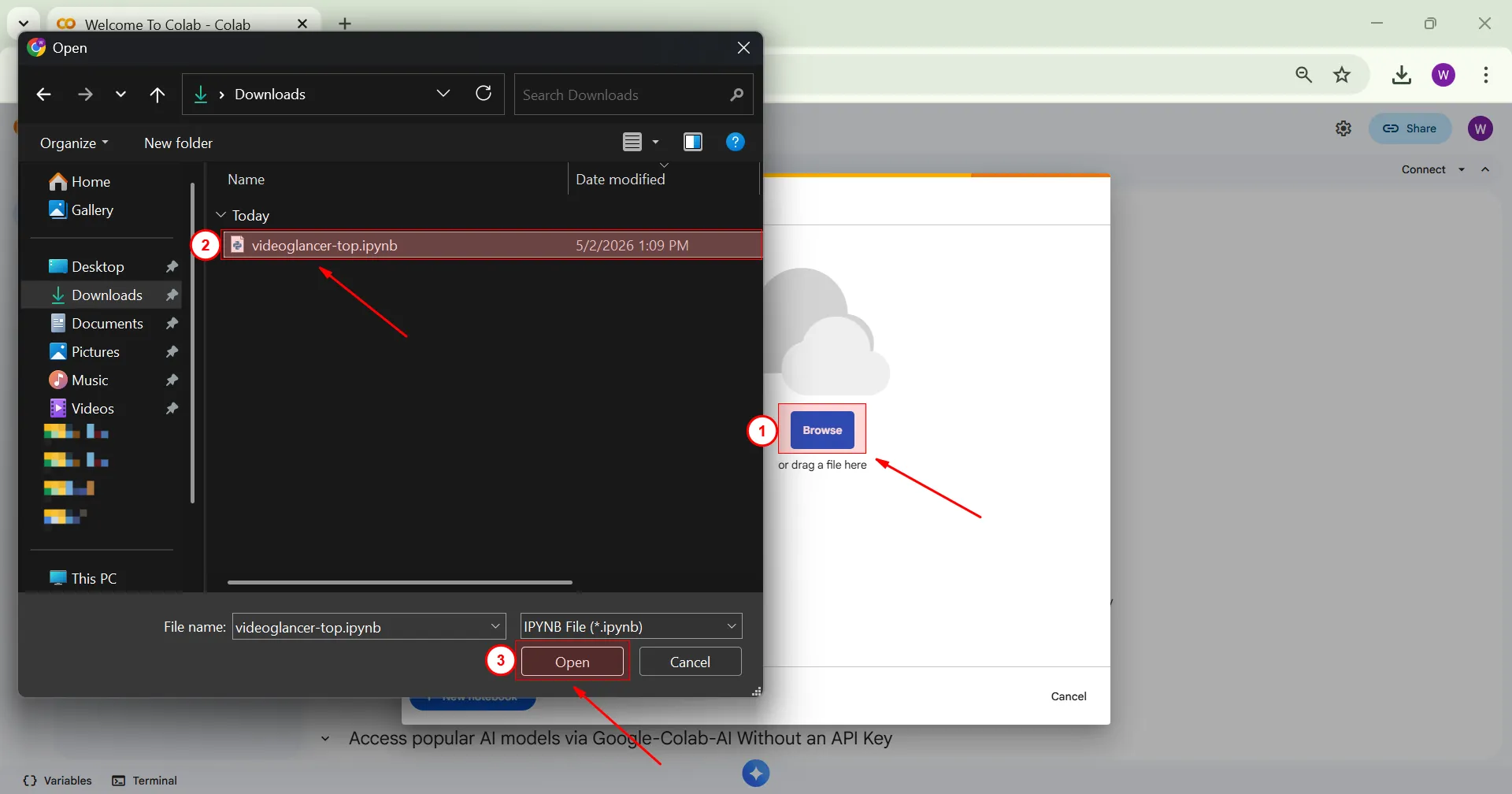Open Music in the sidebar
Screen dimensions: 1512x794
coord(79,380)
